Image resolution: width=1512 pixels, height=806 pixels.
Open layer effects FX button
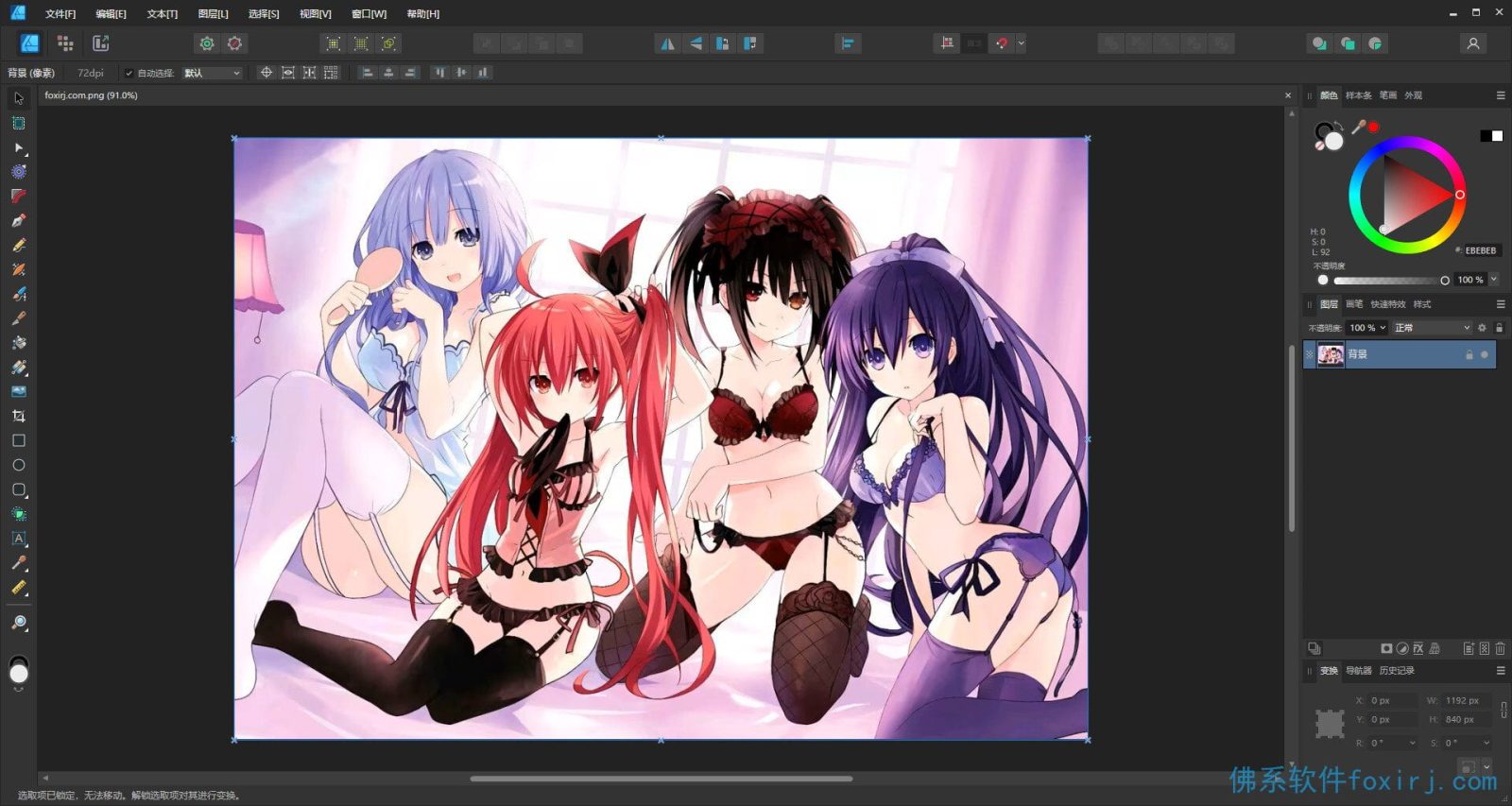tap(1418, 648)
